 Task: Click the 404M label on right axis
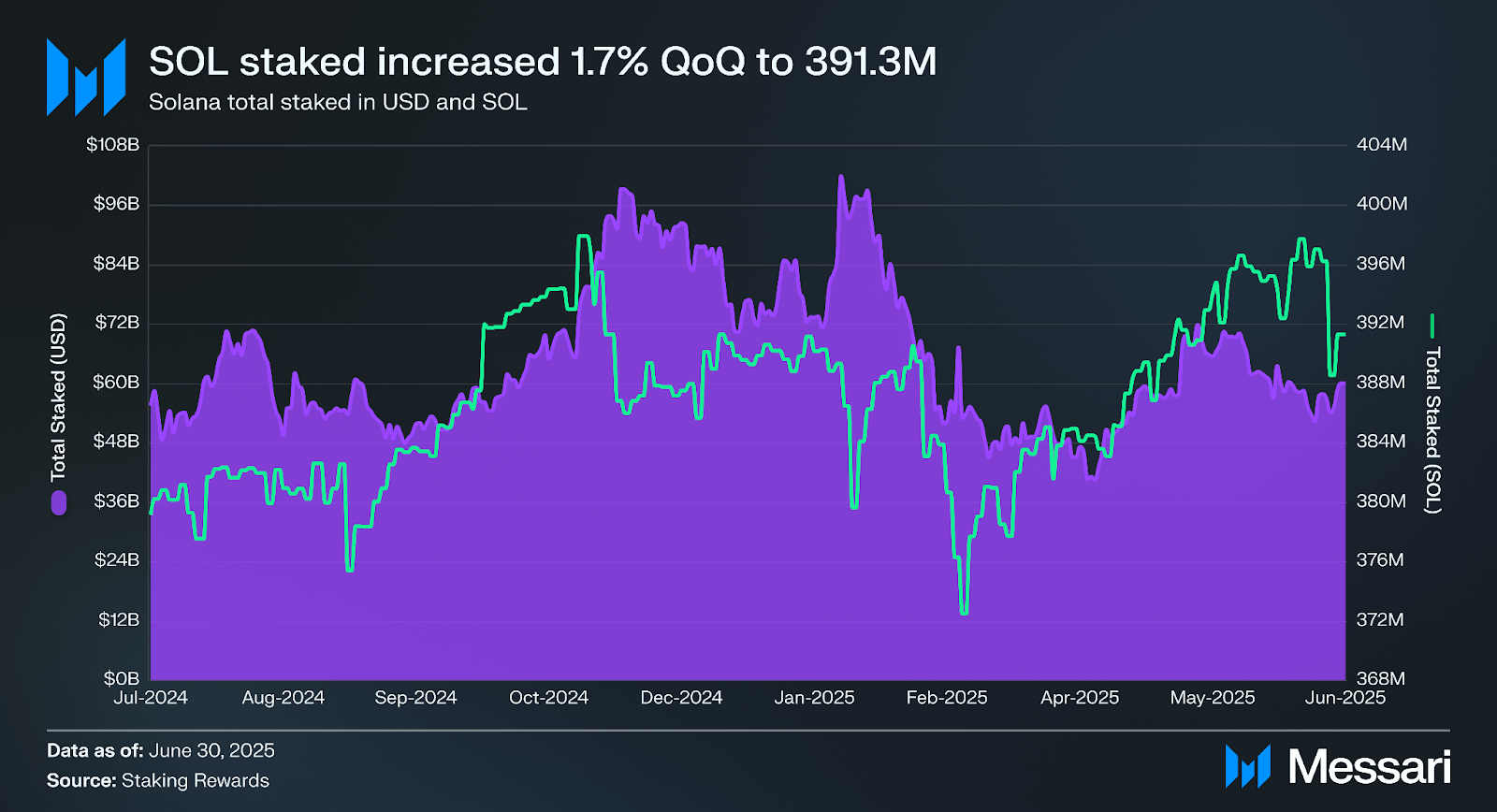1381,145
